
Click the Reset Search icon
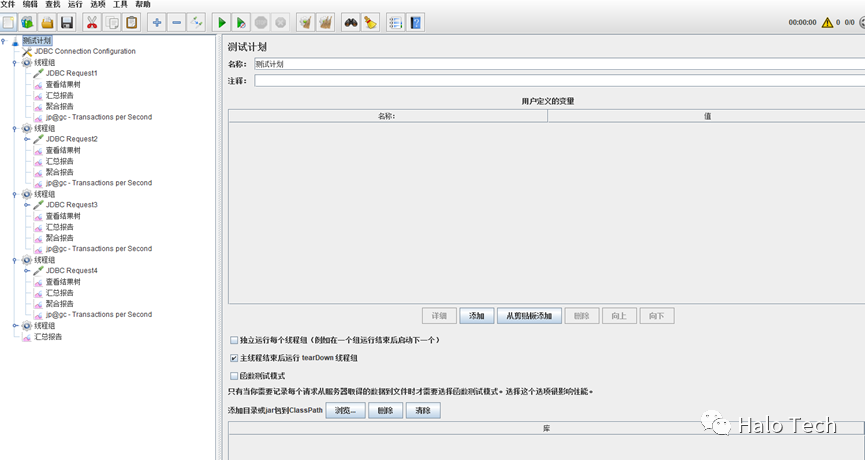click(371, 23)
